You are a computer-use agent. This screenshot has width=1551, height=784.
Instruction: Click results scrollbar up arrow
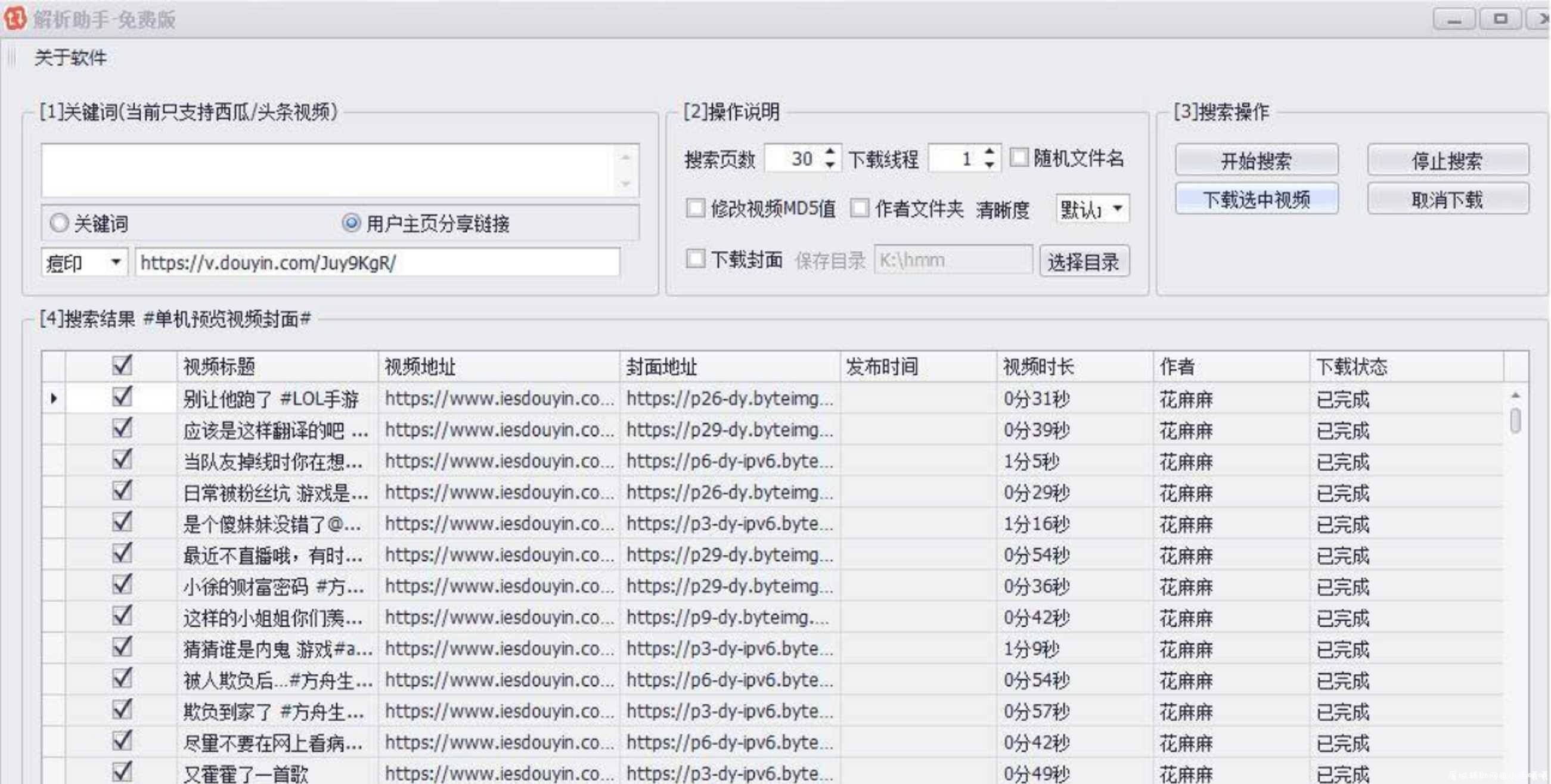1515,395
